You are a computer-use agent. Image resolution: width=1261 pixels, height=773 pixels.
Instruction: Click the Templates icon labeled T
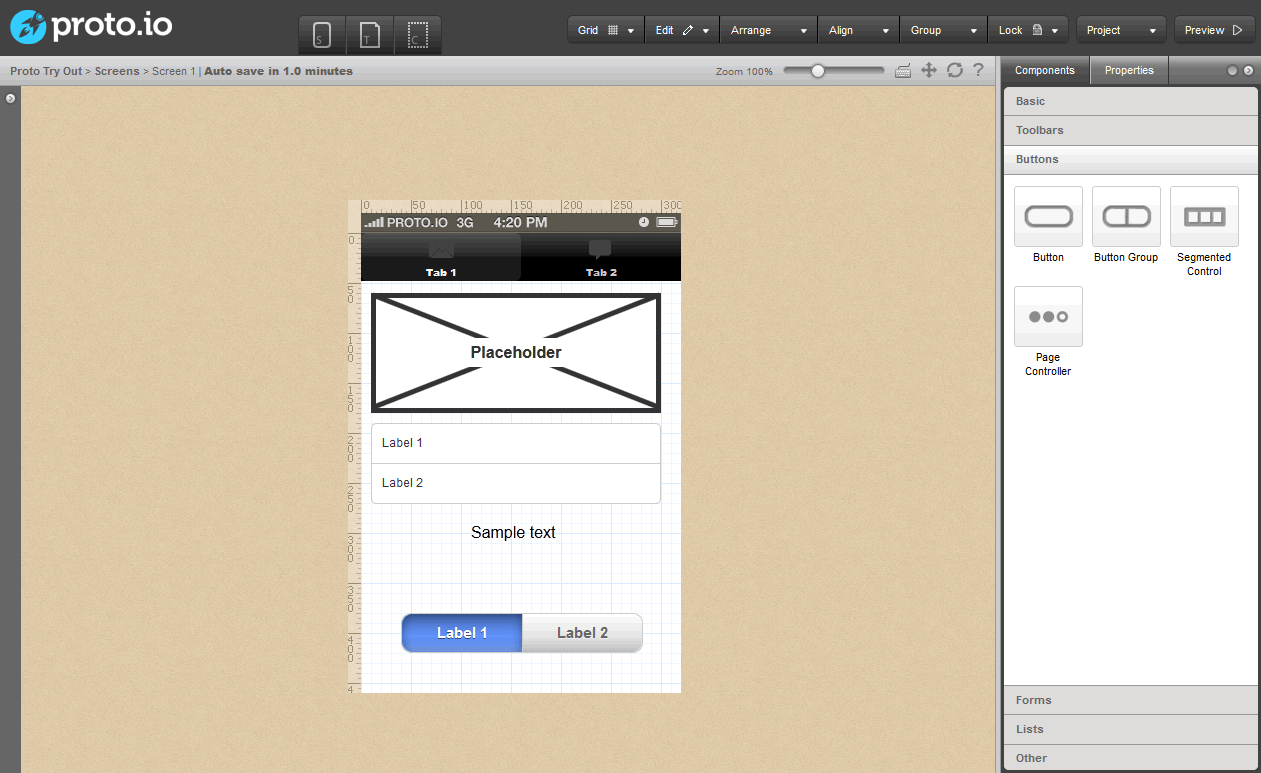[x=371, y=34]
